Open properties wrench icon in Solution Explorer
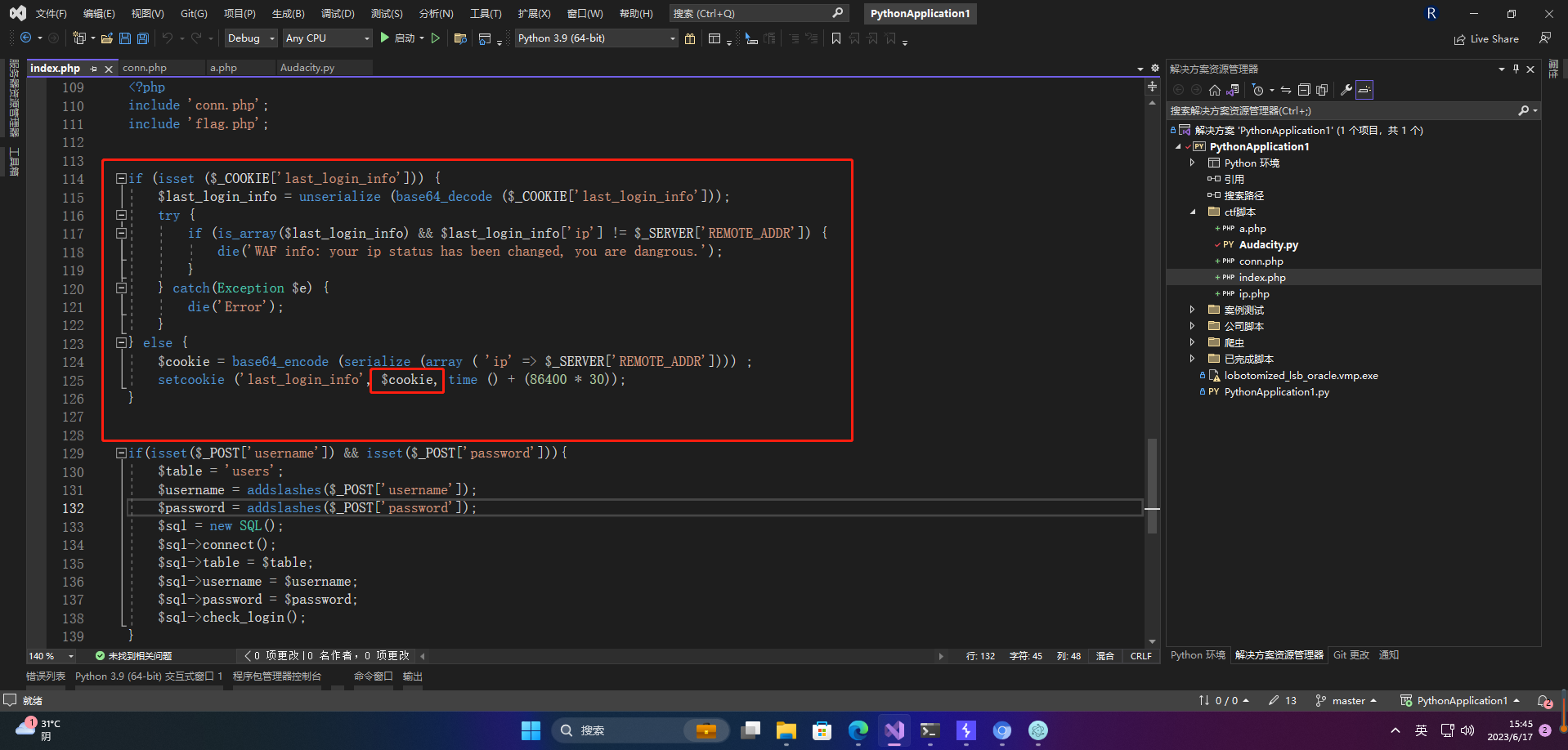Screen dimensions: 1568x750 [1346, 90]
